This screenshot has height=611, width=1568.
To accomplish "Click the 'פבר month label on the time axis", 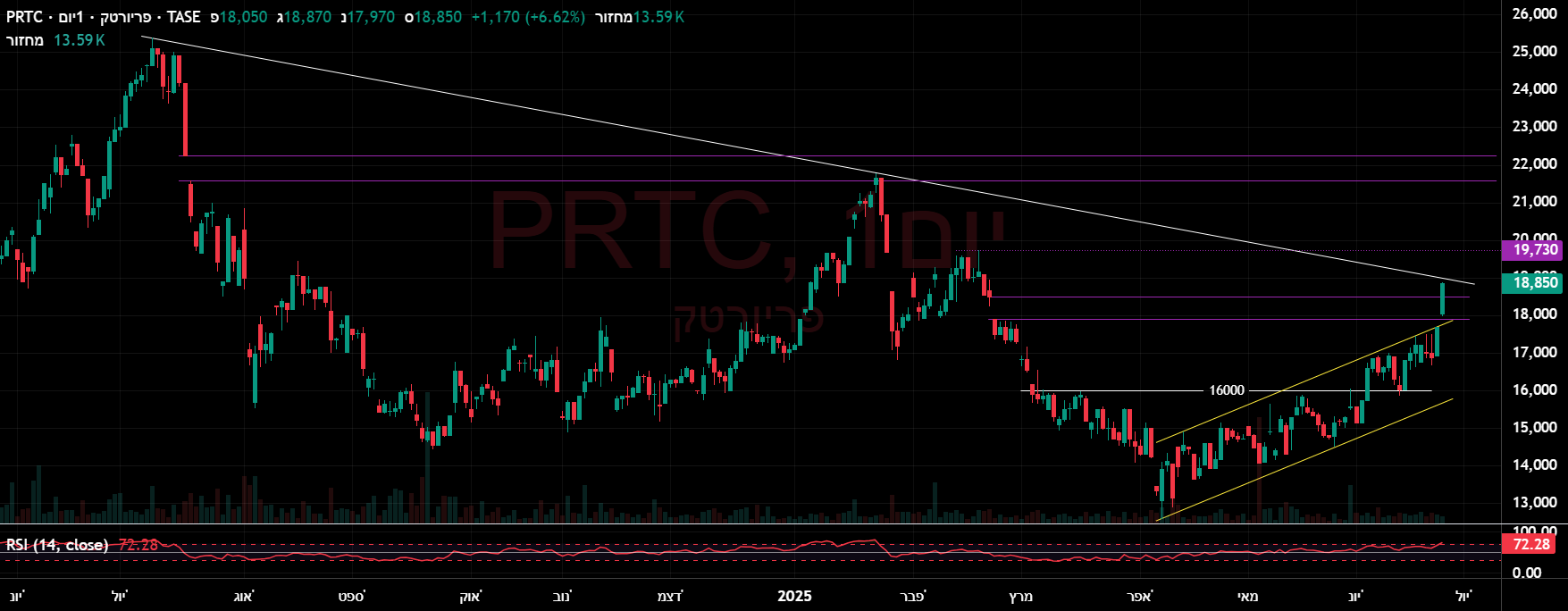I will click(913, 596).
